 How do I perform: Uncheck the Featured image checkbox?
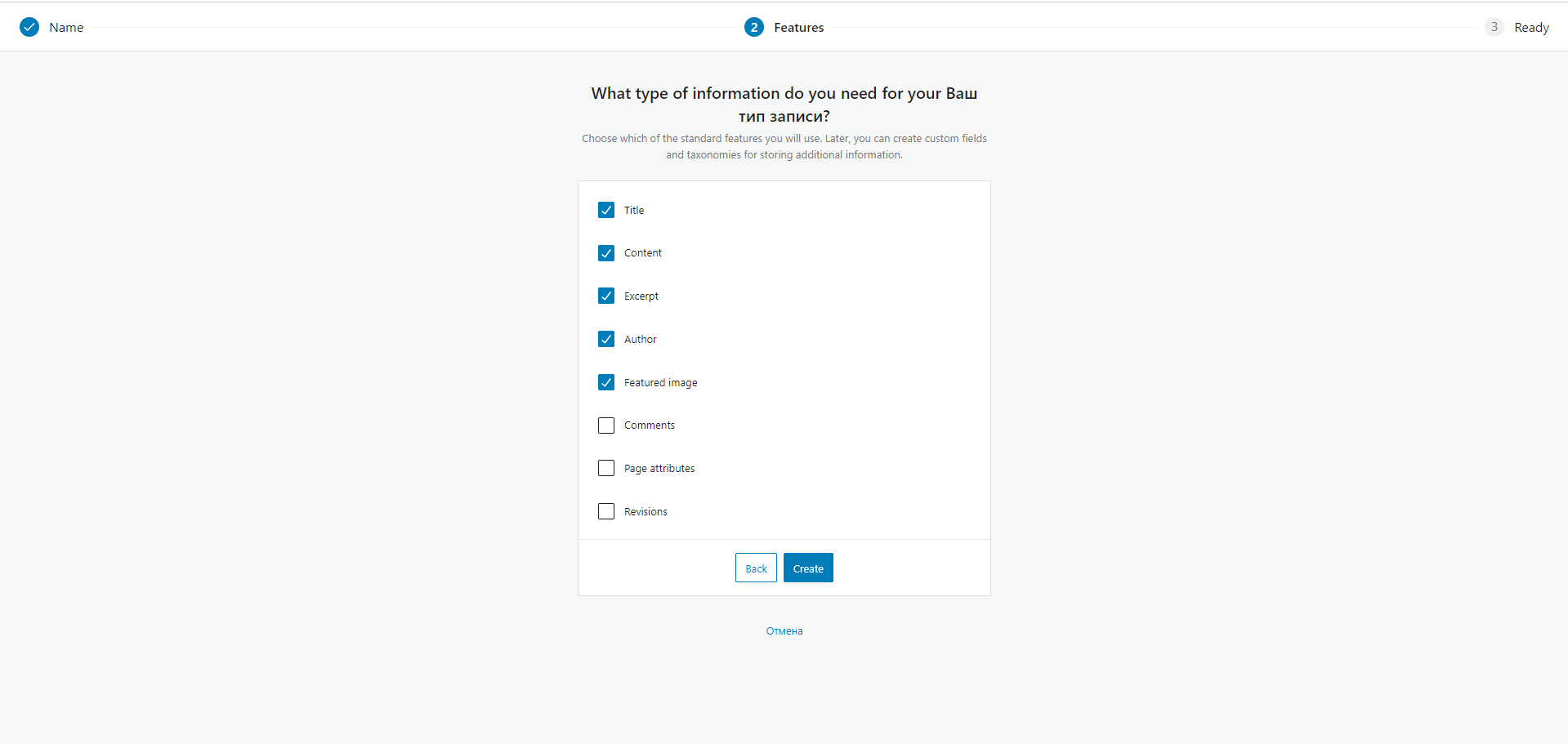click(x=606, y=382)
